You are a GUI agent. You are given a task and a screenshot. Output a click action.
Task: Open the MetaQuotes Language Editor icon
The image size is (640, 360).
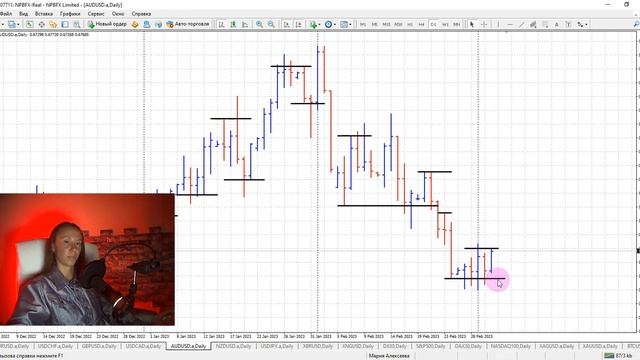pyautogui.click(x=135, y=24)
